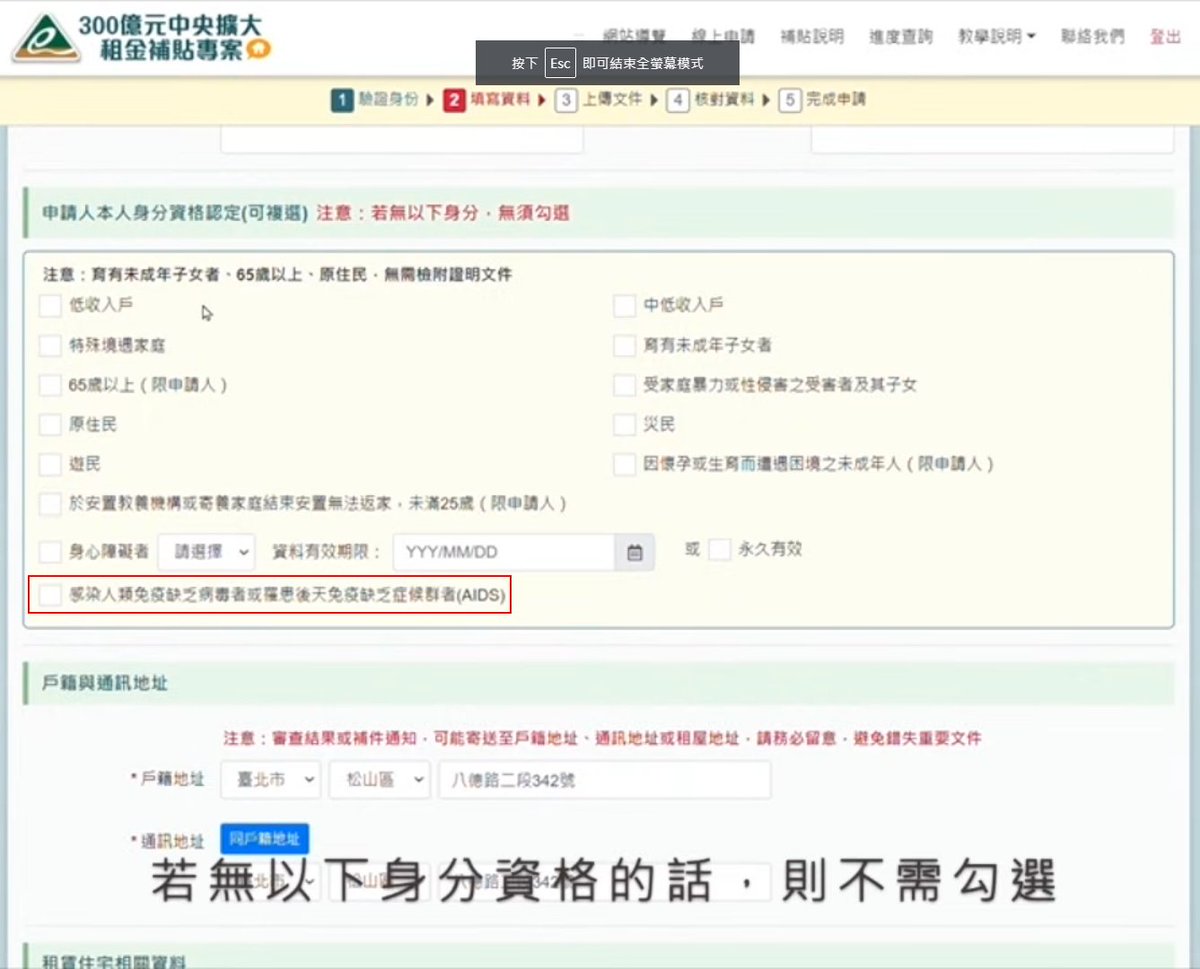The height and width of the screenshot is (969, 1200).
Task: Open the 身心障礙者 請選擇 dropdown
Action: (206, 551)
